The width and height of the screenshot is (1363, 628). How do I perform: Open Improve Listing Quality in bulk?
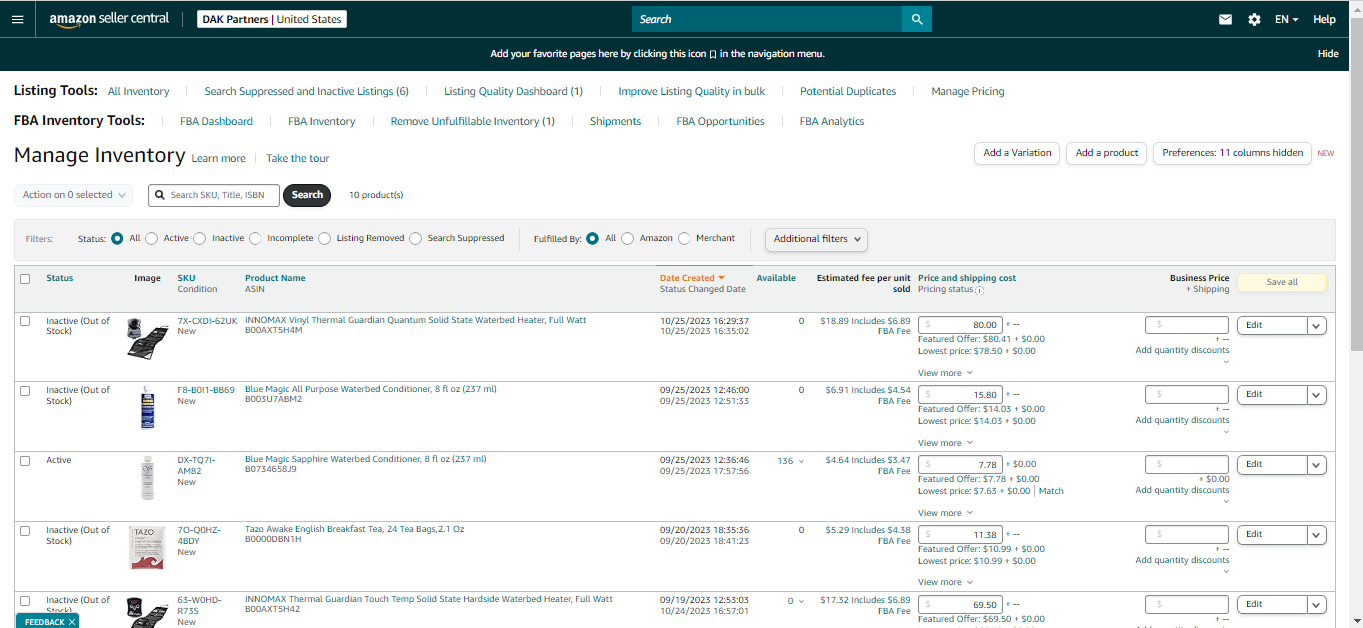point(691,91)
